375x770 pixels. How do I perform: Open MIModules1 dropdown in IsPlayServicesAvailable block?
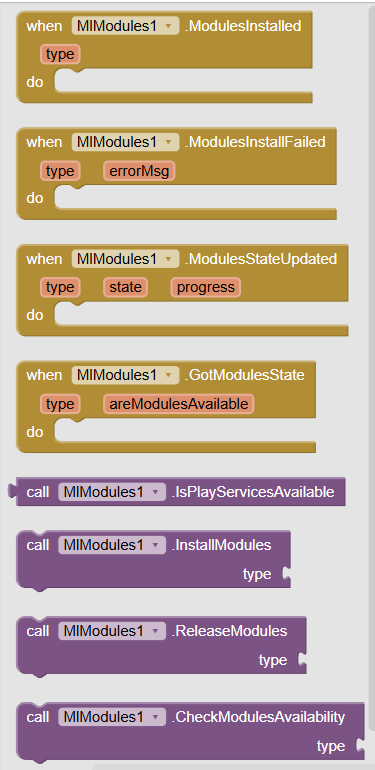click(112, 492)
